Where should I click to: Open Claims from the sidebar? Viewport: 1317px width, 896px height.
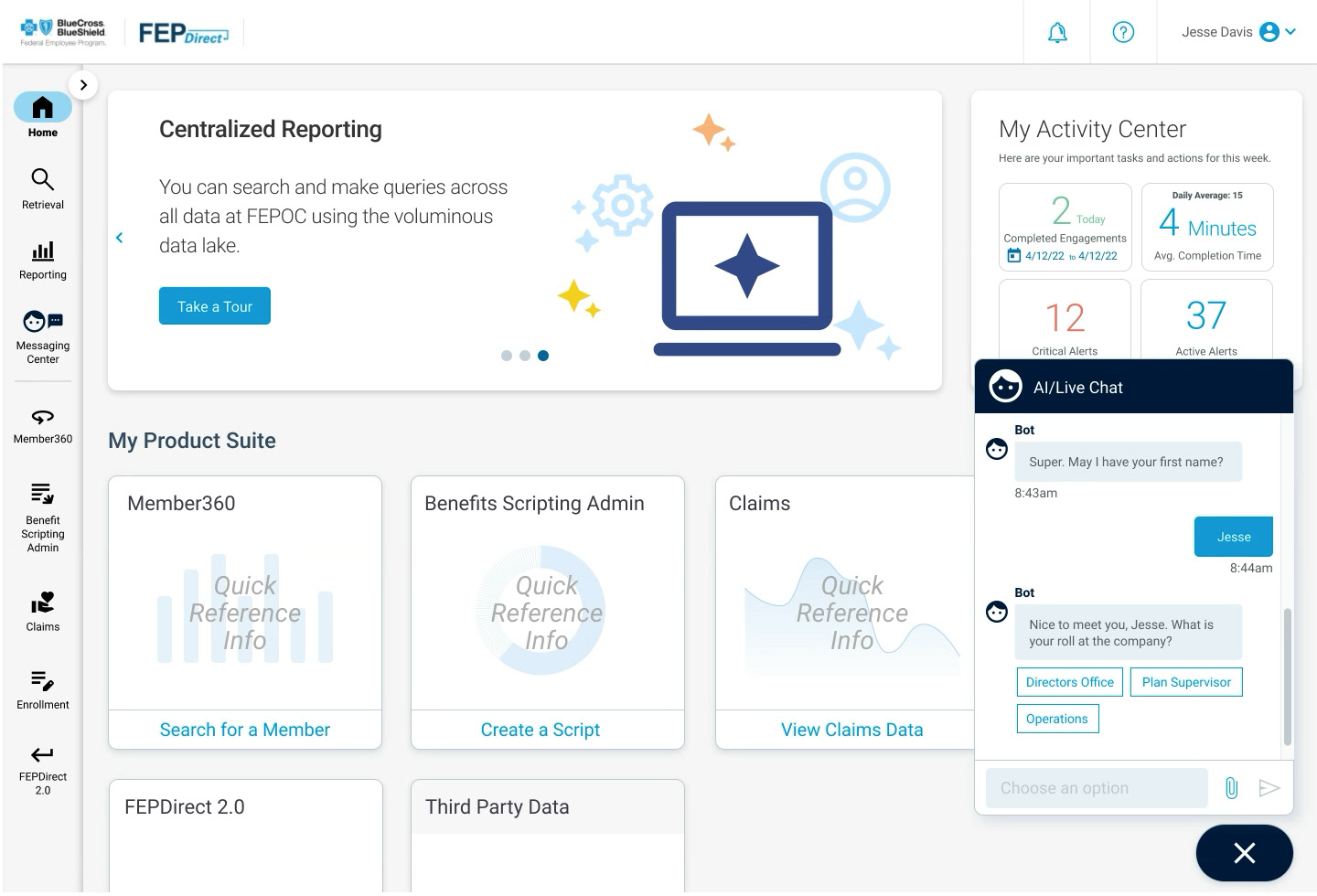(x=43, y=613)
